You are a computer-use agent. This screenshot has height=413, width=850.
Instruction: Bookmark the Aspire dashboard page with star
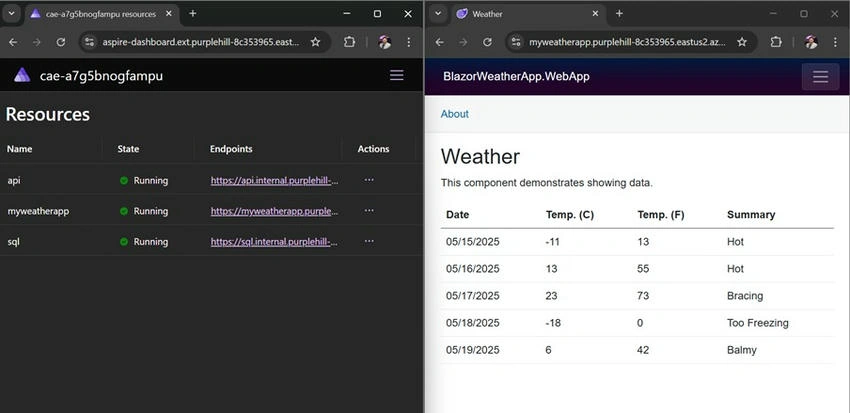pyautogui.click(x=315, y=42)
